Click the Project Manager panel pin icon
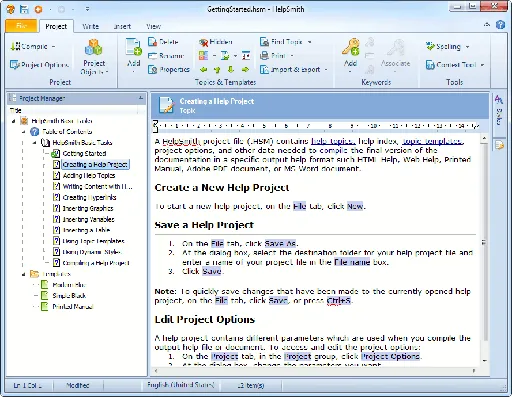This screenshot has width=512, height=397. 141,98
